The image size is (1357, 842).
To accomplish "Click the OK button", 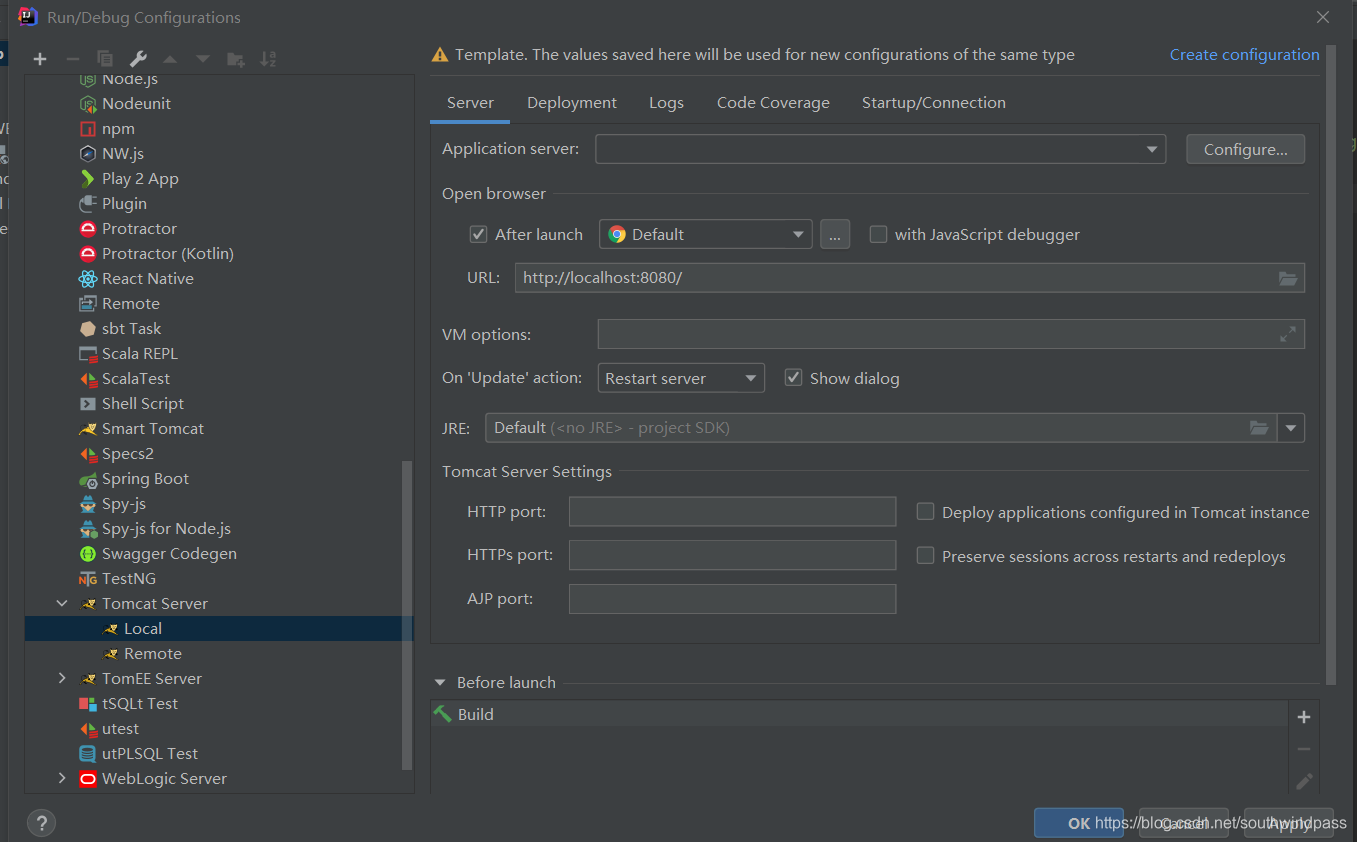I will tap(1079, 823).
